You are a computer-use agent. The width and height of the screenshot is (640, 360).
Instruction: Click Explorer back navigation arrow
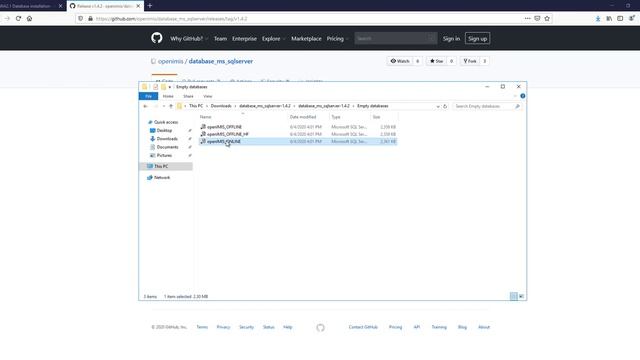(145, 106)
